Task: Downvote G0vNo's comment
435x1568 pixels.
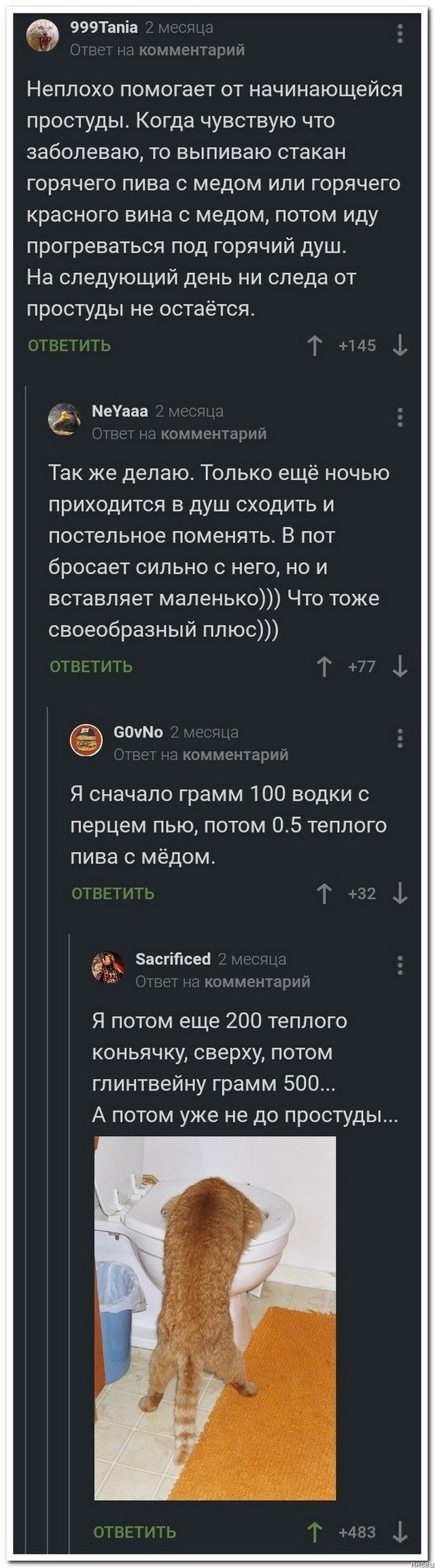Action: [400, 894]
